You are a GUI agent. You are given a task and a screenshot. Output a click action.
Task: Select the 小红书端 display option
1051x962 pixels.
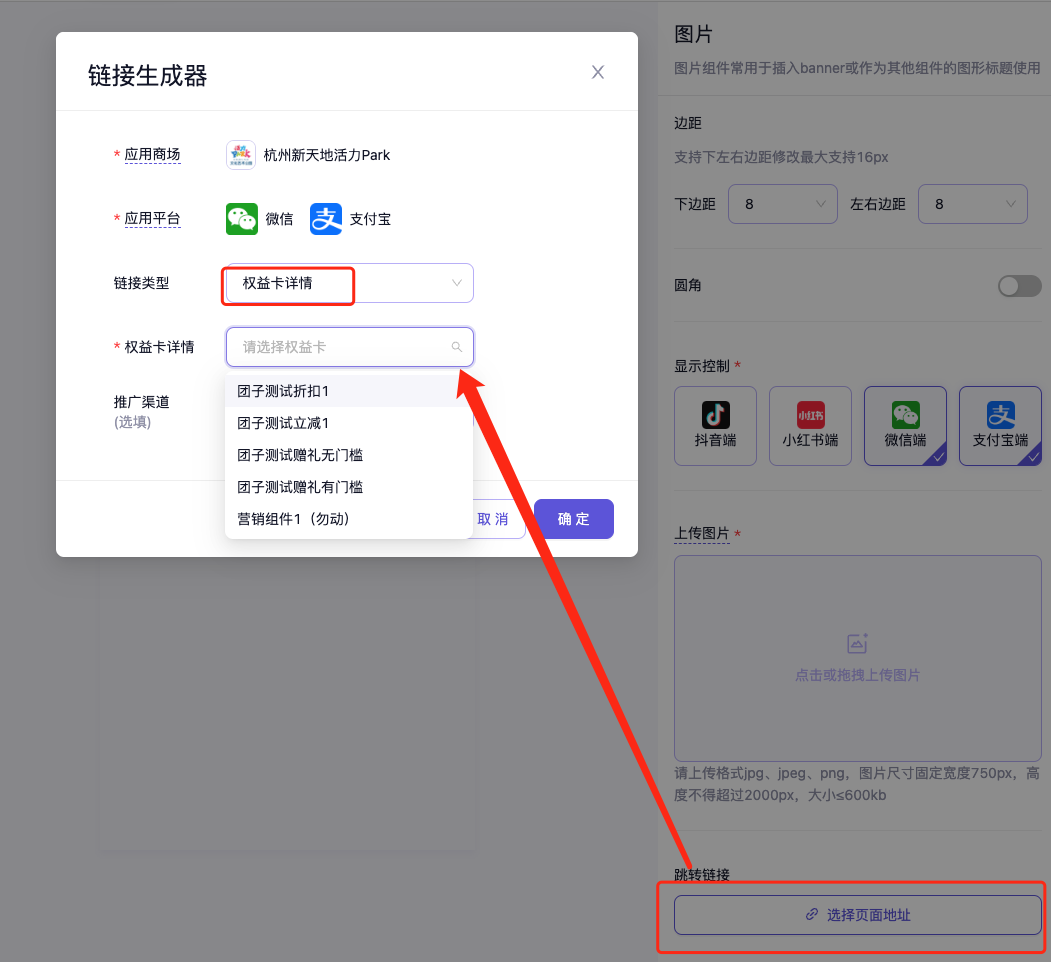[x=810, y=426]
